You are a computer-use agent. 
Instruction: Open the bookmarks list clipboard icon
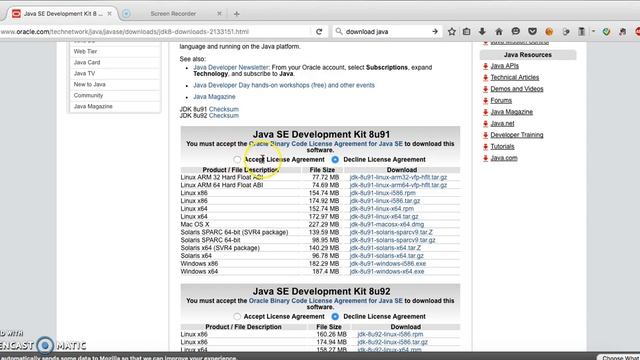click(x=467, y=31)
